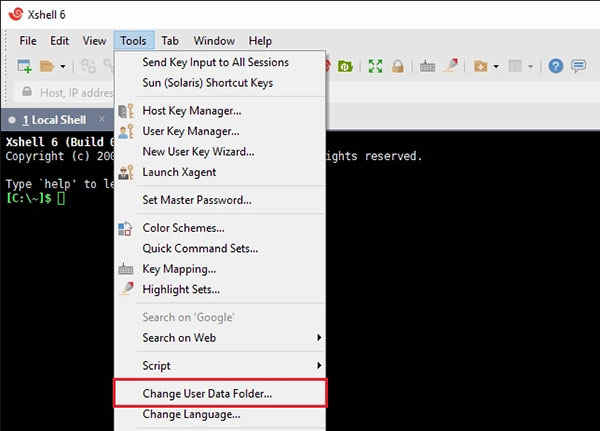Click the Launch Xagent menu icon
Image resolution: width=600 pixels, height=431 pixels.
tap(126, 172)
